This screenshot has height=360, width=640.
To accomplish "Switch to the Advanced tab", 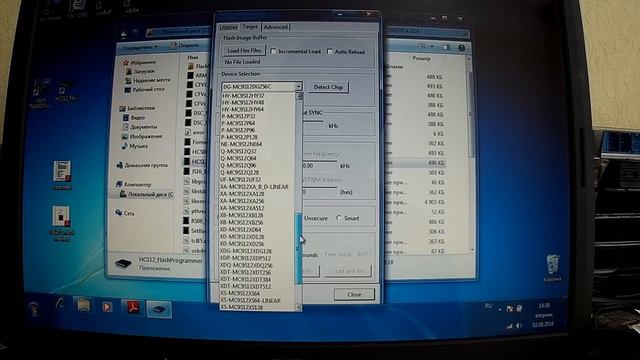I will [x=276, y=27].
